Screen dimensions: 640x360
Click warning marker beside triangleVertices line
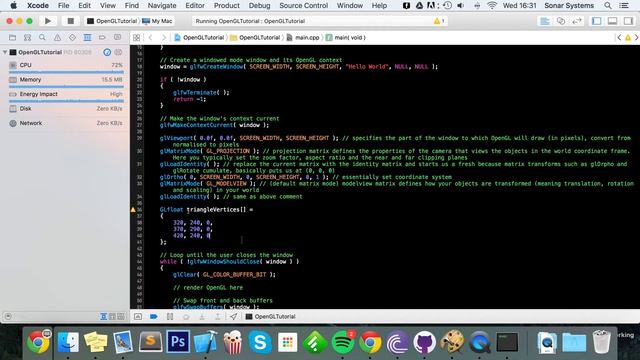[x=133, y=210]
